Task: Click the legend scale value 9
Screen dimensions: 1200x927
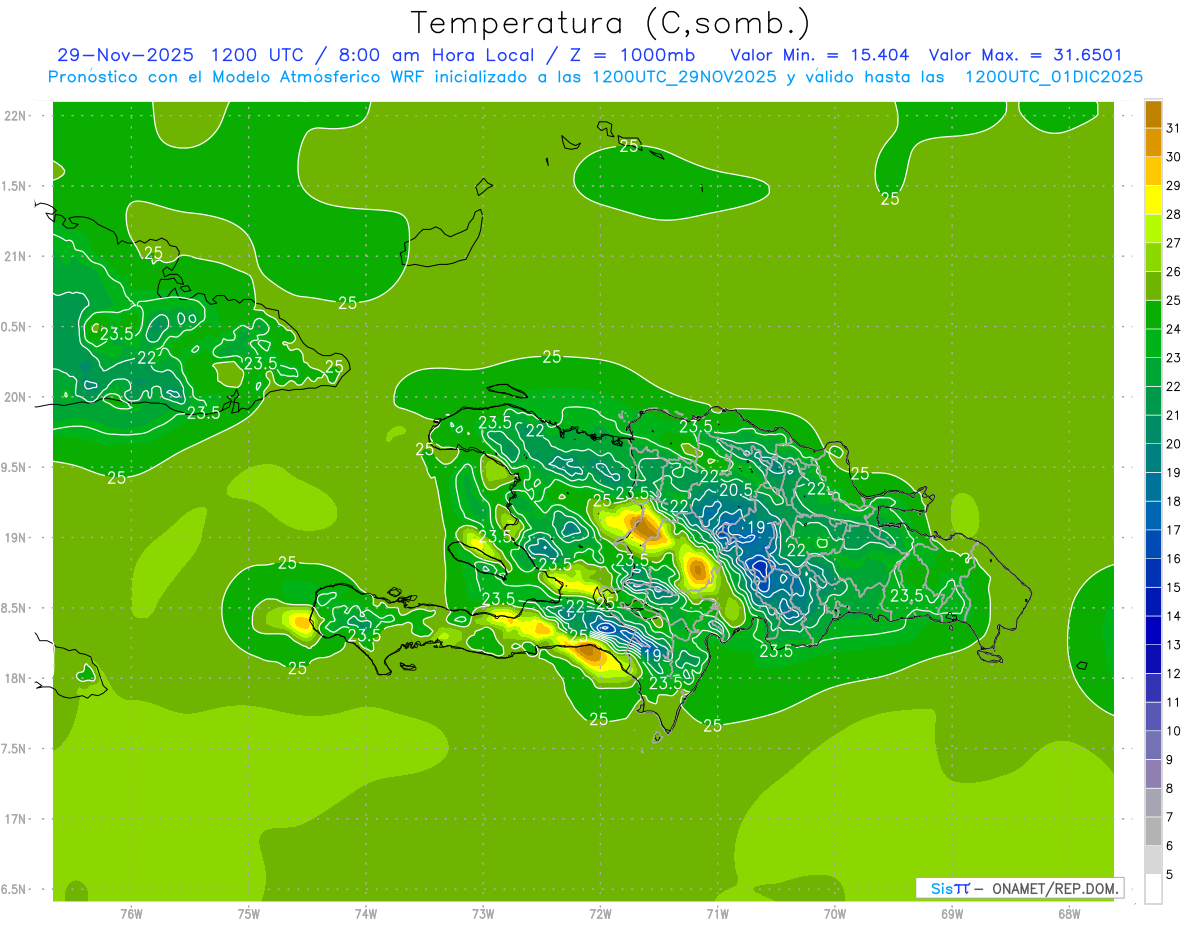Action: 1170,760
